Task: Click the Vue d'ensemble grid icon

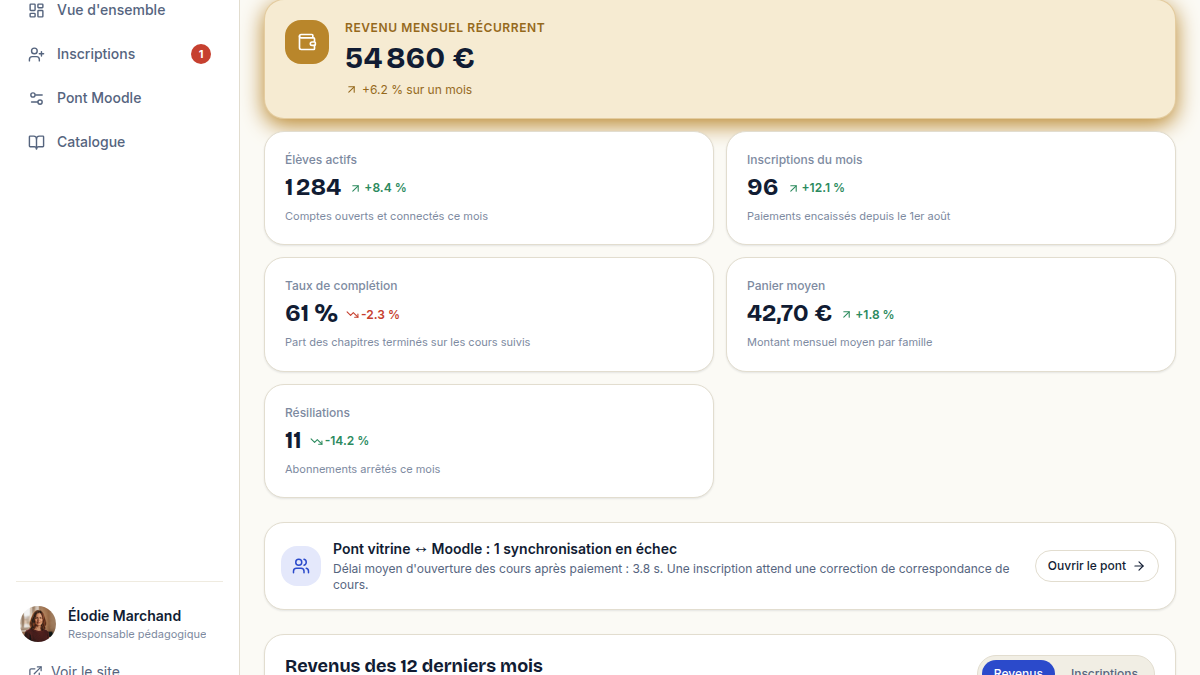Action: (36, 10)
